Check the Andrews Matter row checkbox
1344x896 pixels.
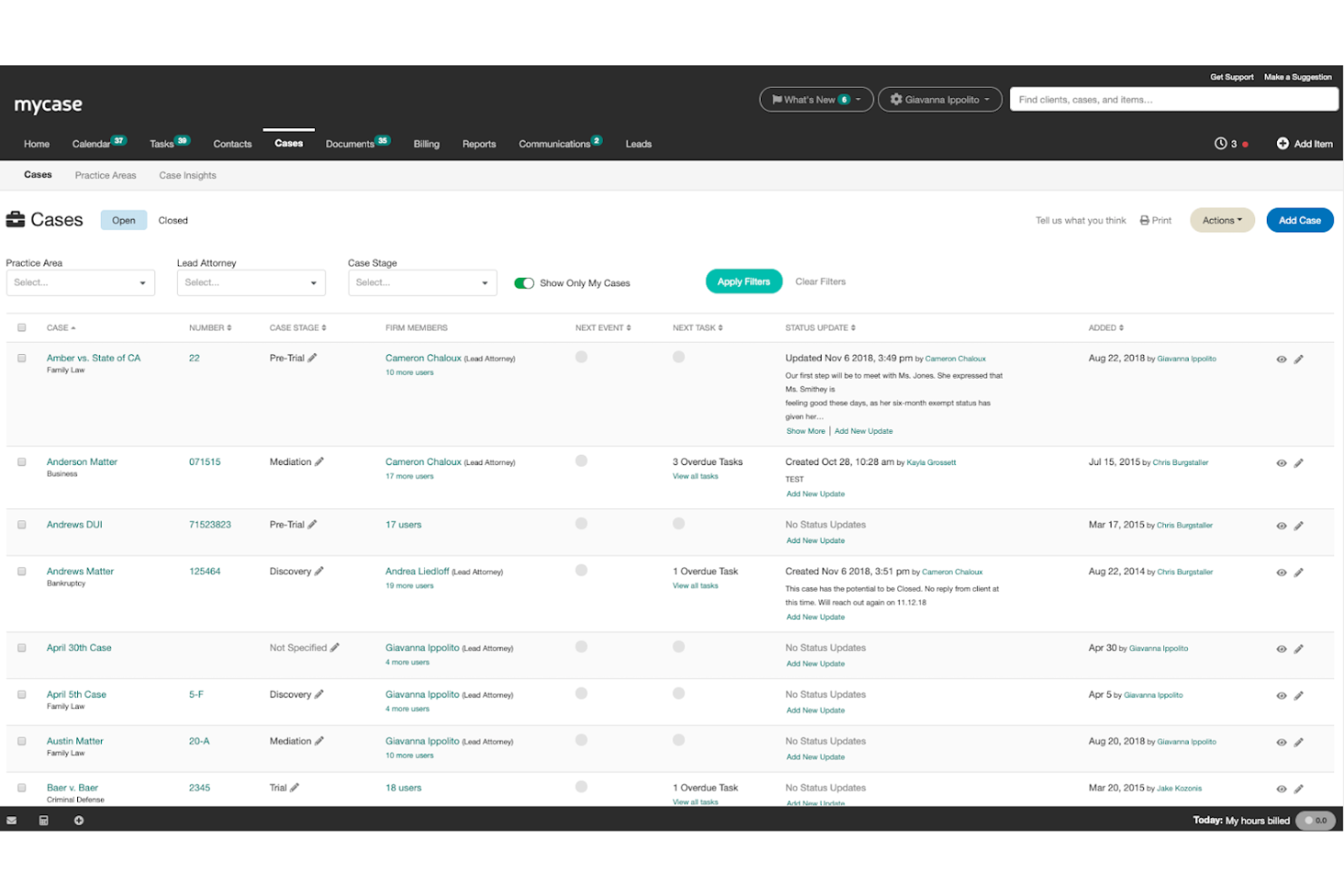pyautogui.click(x=22, y=572)
